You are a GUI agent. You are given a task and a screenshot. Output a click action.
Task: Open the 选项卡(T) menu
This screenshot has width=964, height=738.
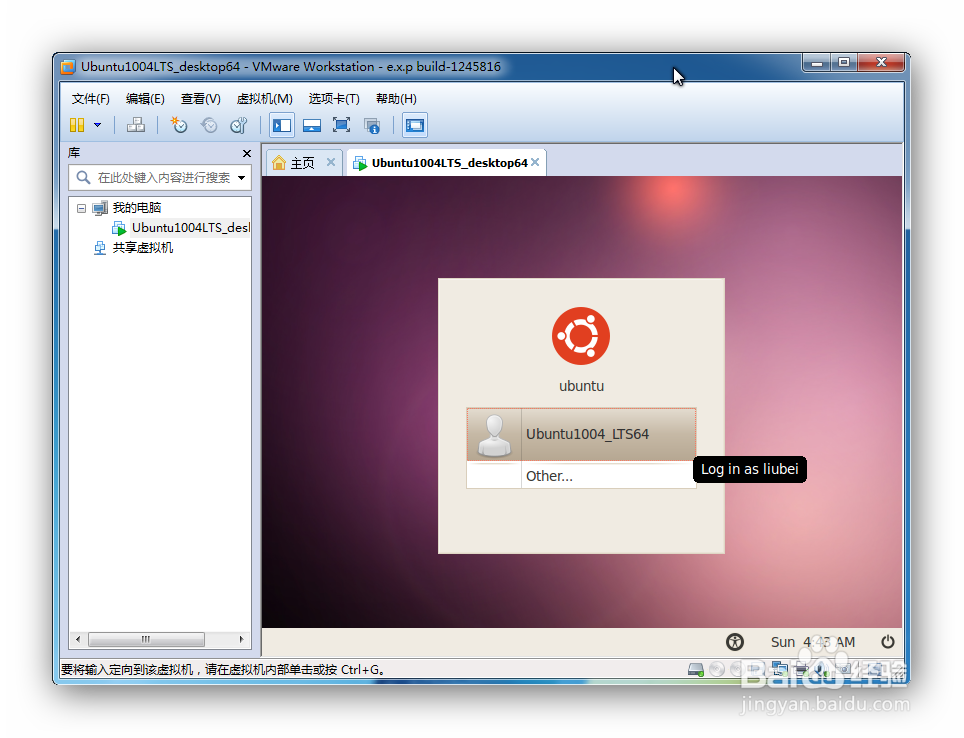(334, 99)
